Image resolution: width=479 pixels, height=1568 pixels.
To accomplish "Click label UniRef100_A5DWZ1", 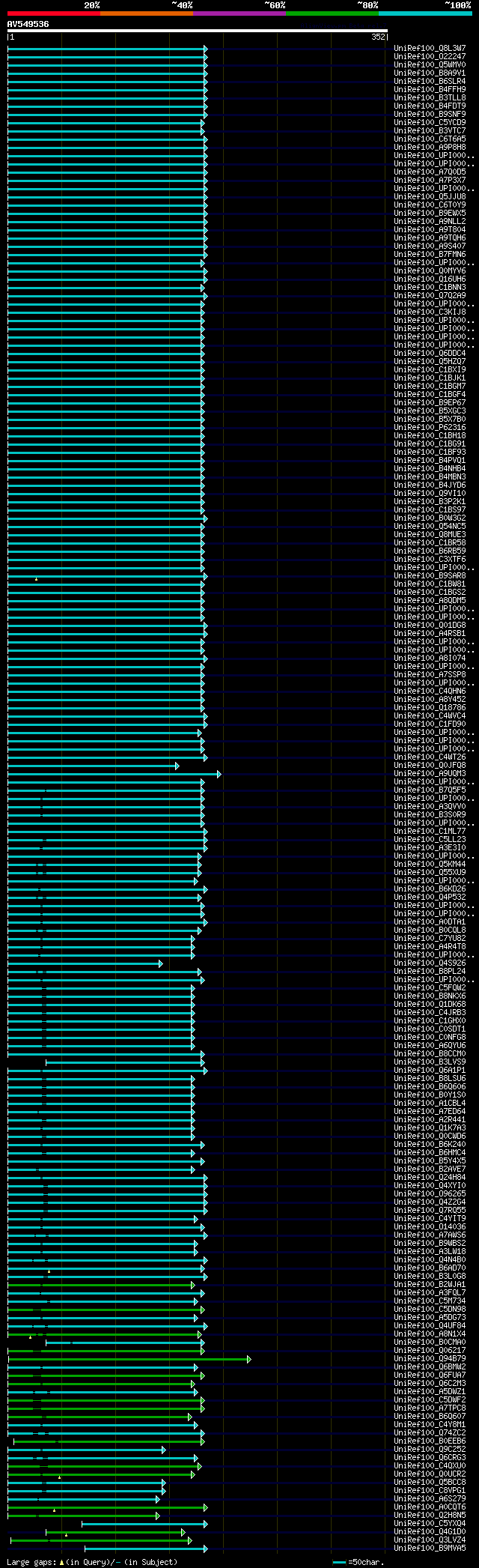I will 430,1391.
